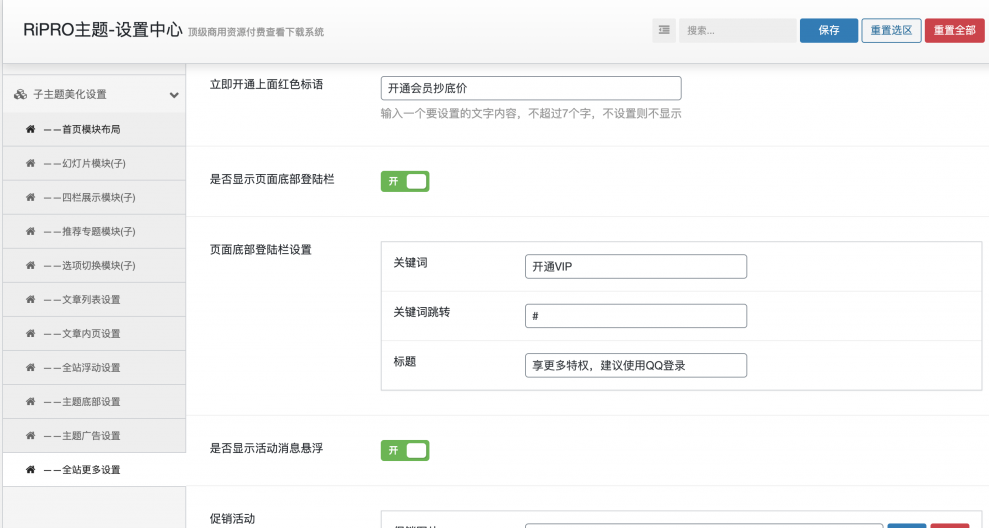The width and height of the screenshot is (989, 528).
Task: Select 主题广告设置 sidebar item
Action: click(90, 435)
